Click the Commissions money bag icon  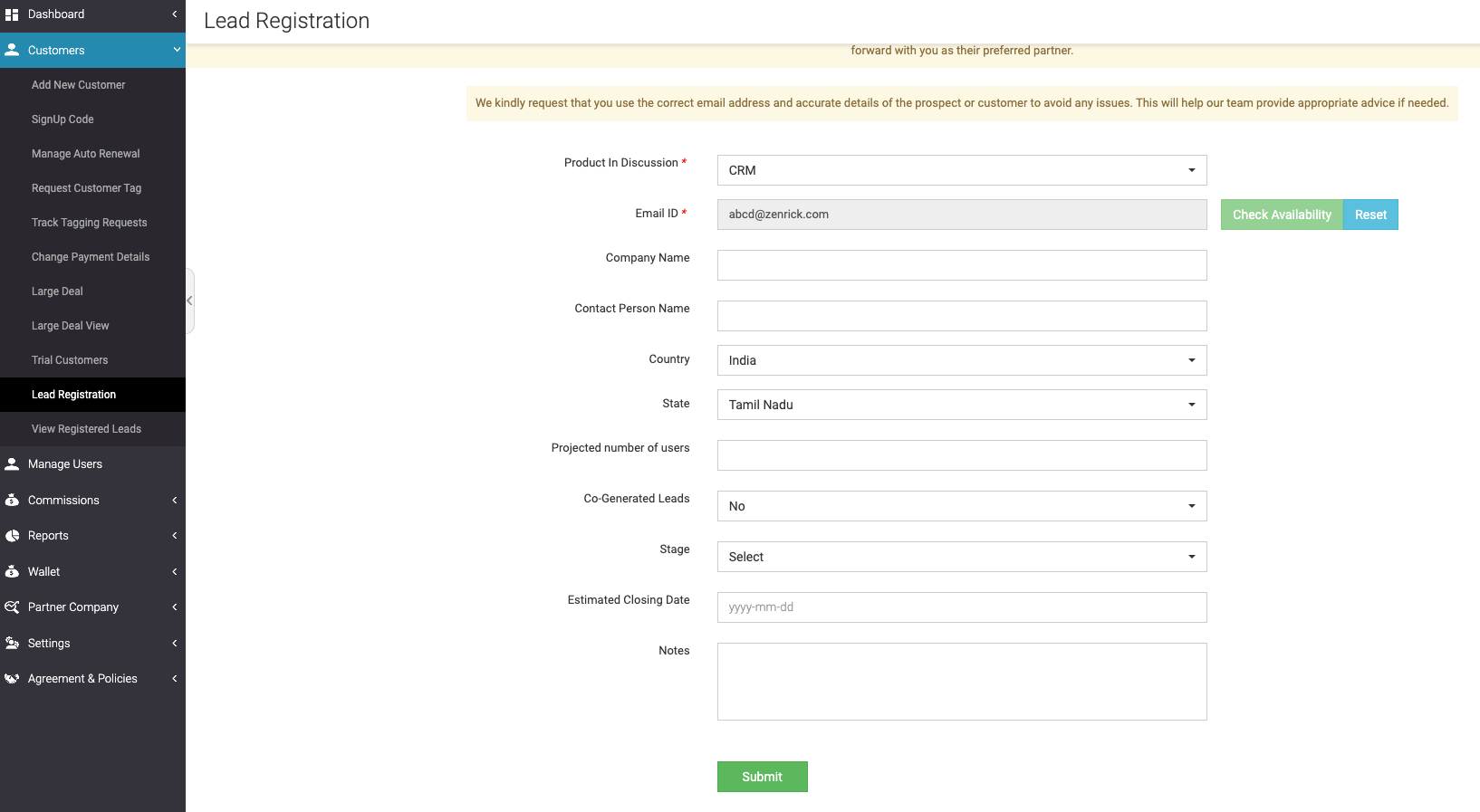[12, 501]
